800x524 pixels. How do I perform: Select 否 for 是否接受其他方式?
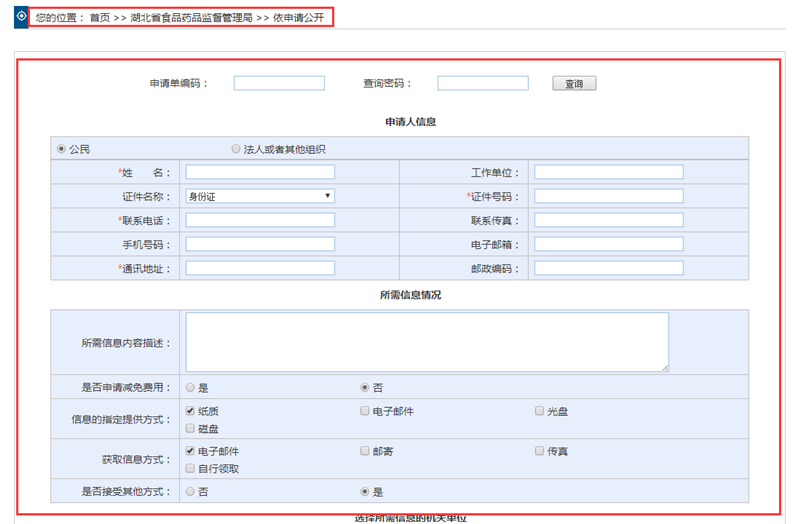tap(190, 492)
